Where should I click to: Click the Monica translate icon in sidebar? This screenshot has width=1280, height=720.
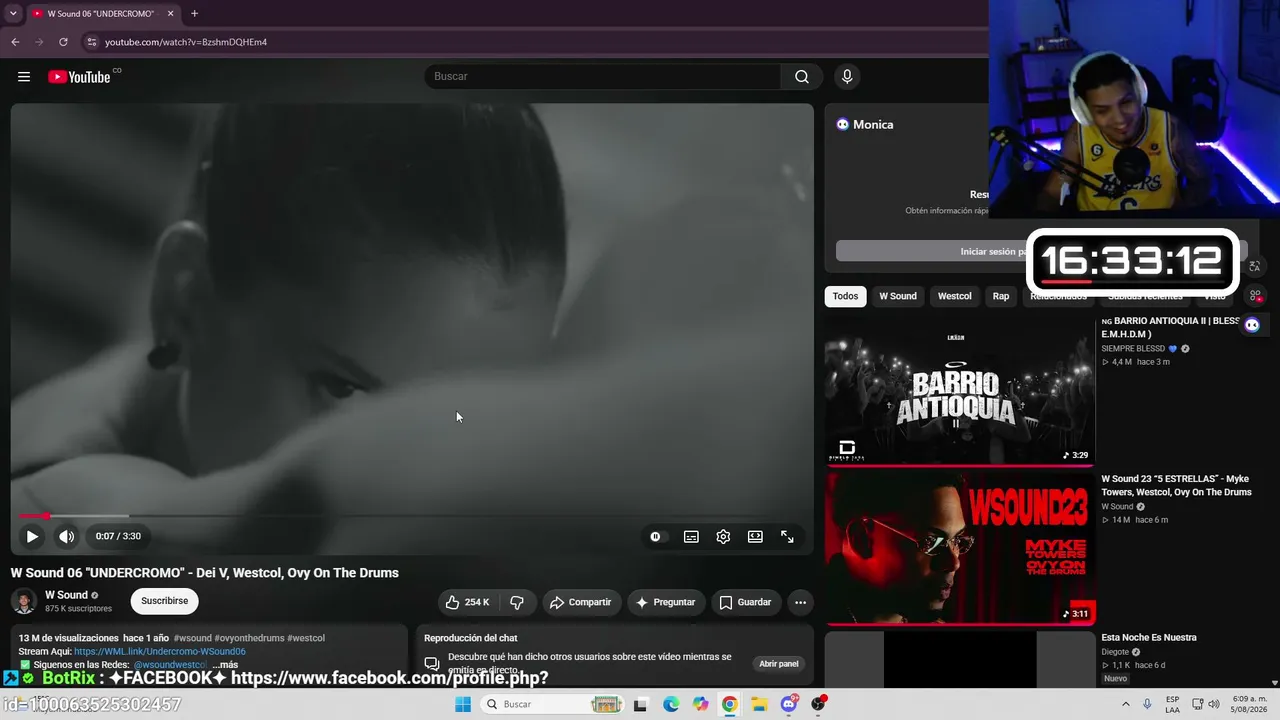click(1255, 266)
